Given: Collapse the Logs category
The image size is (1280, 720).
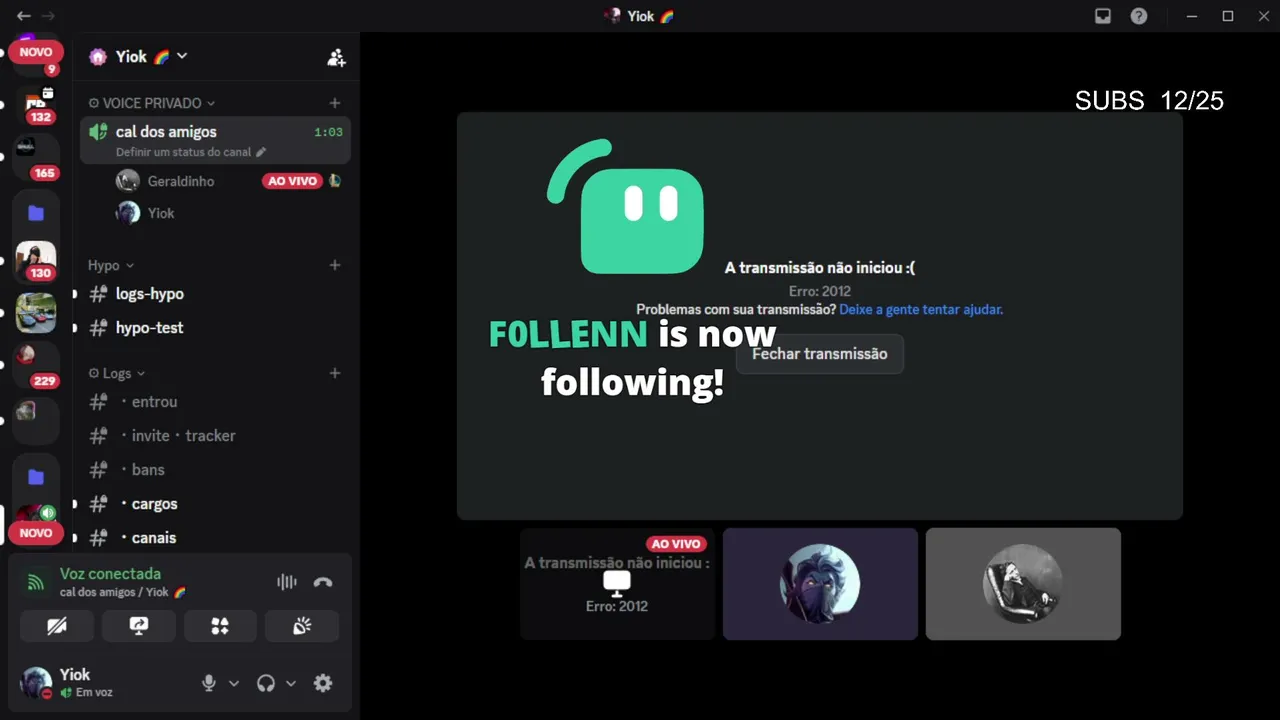Looking at the screenshot, I should tap(117, 373).
